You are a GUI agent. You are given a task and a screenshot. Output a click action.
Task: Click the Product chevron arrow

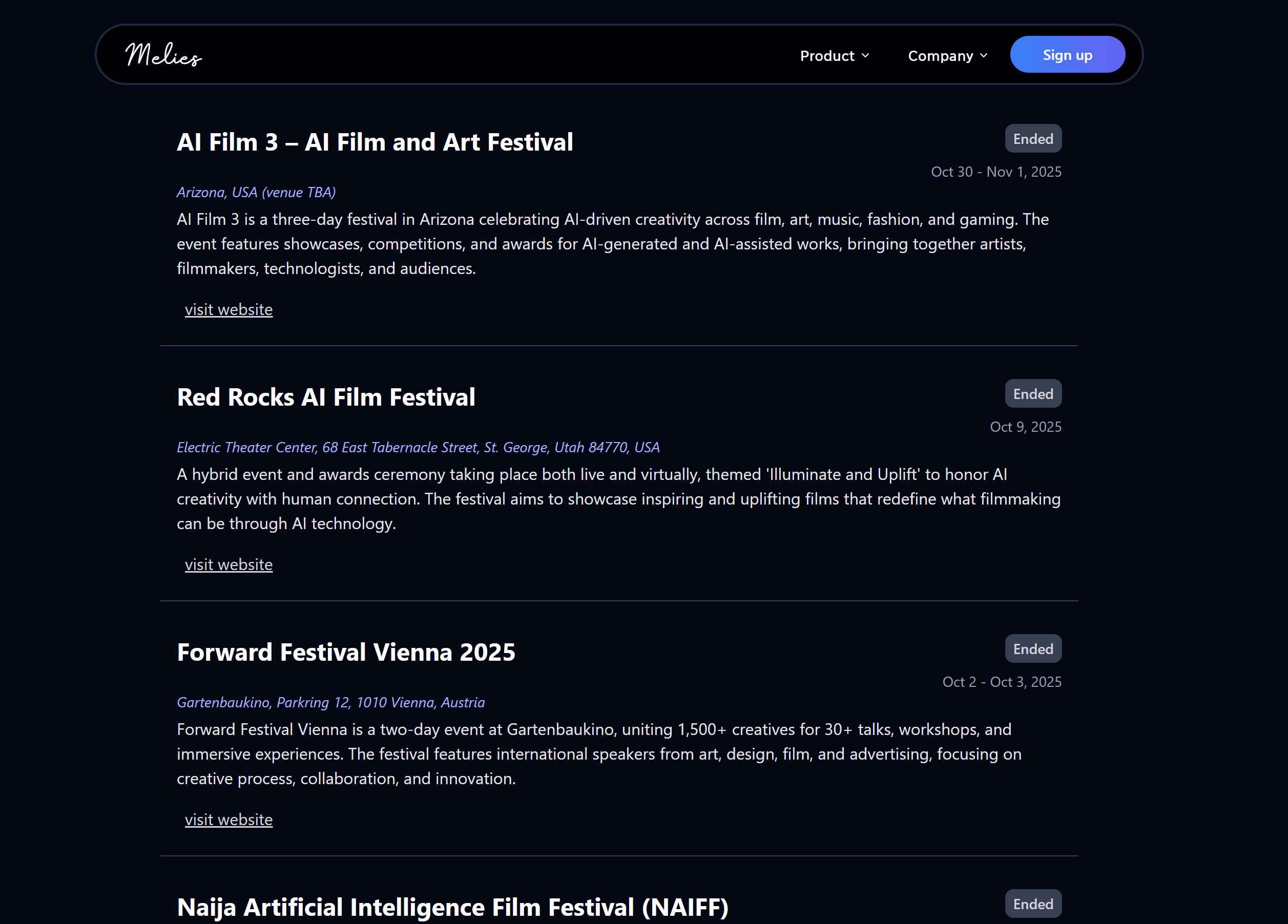[x=865, y=56]
